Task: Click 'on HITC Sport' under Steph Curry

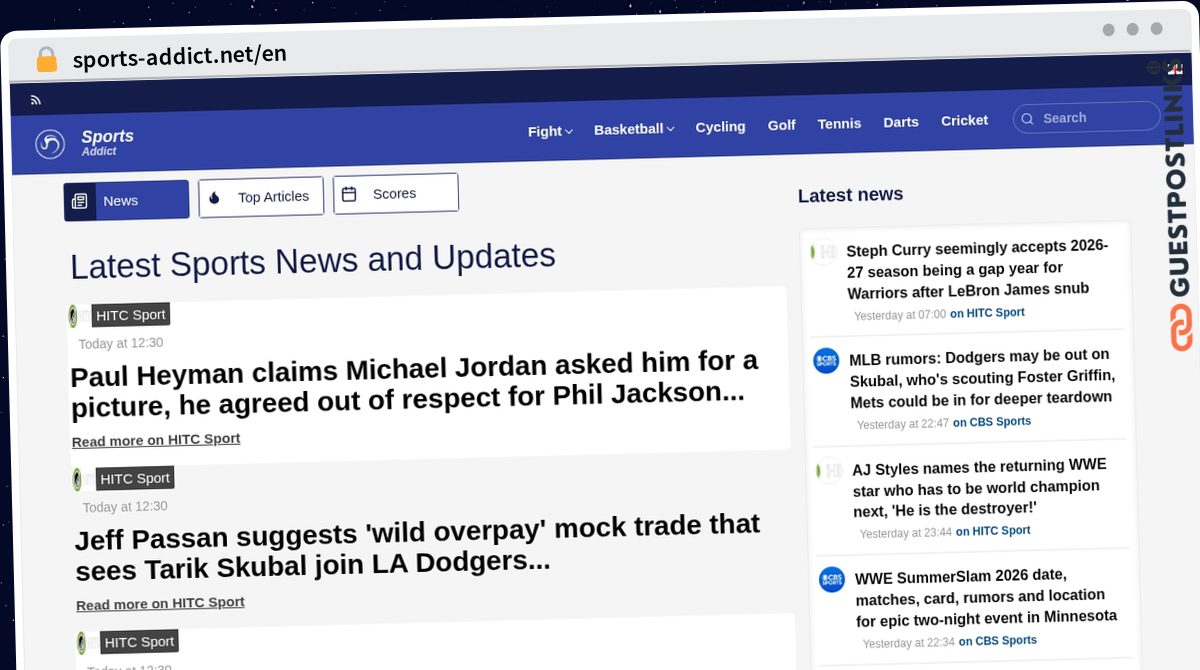Action: 987,313
